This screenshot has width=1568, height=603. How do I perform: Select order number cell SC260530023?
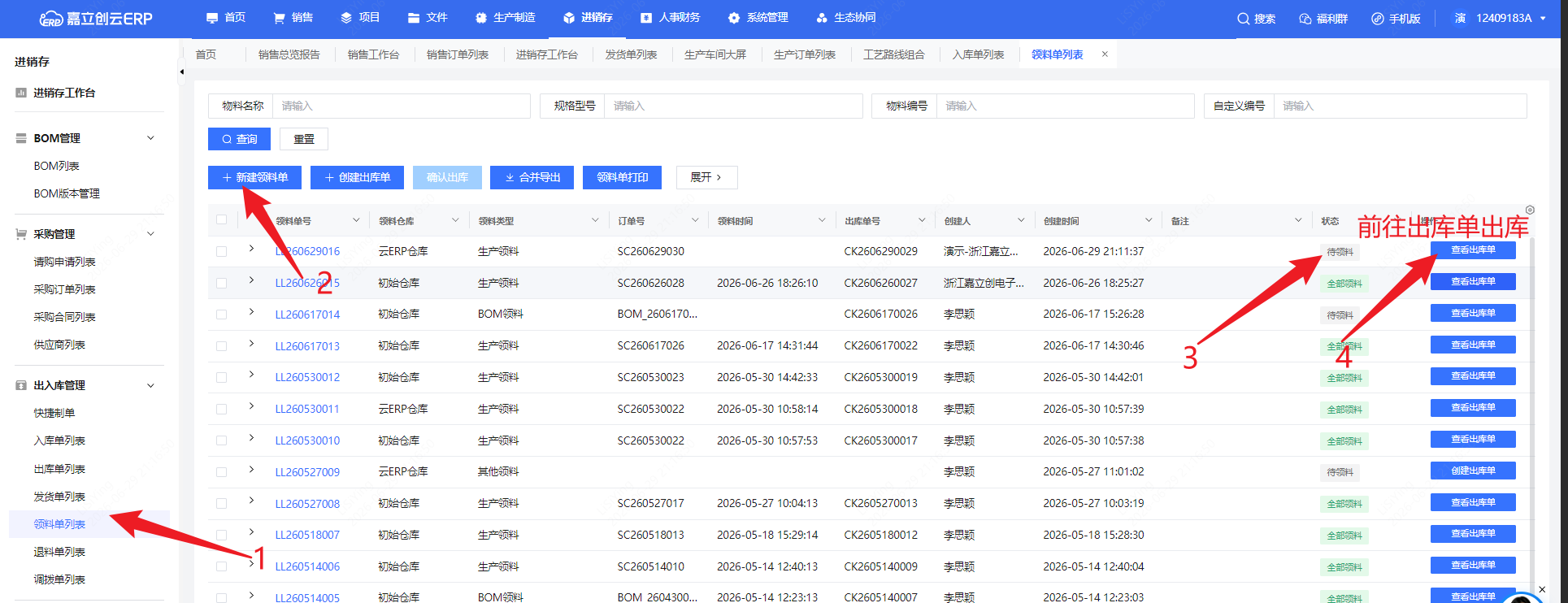click(x=650, y=377)
